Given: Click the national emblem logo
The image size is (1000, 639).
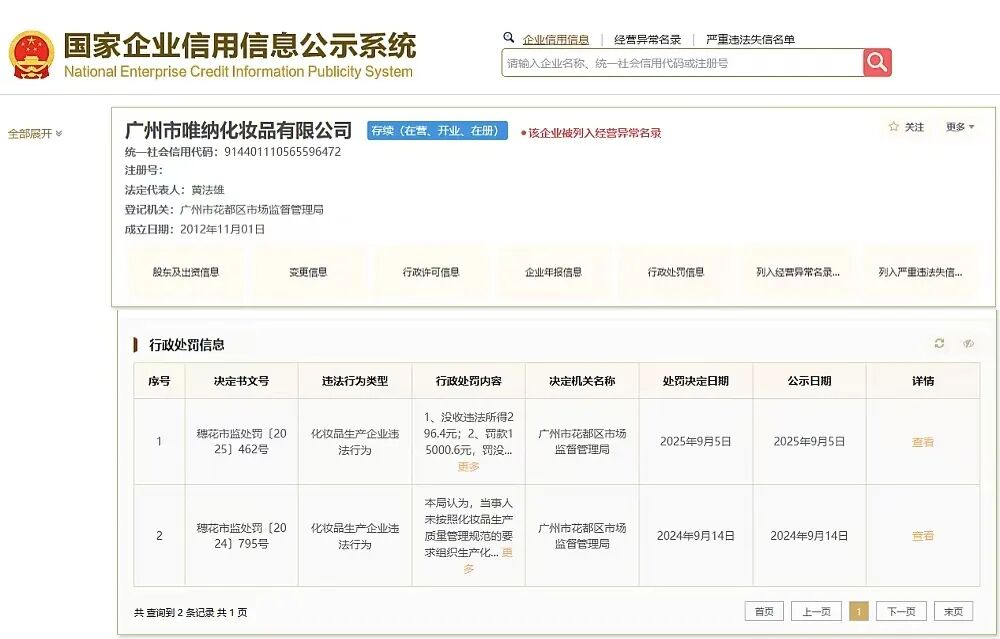Looking at the screenshot, I should [x=31, y=54].
